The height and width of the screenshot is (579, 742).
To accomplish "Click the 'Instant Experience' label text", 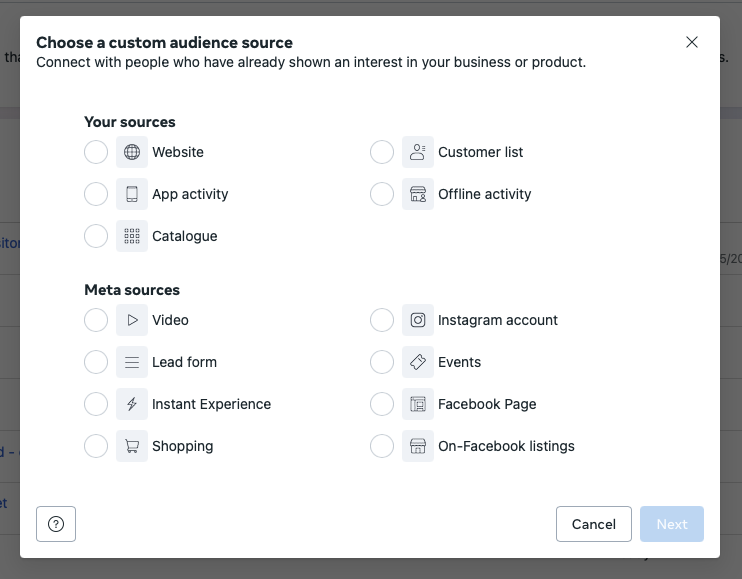I will (x=212, y=404).
